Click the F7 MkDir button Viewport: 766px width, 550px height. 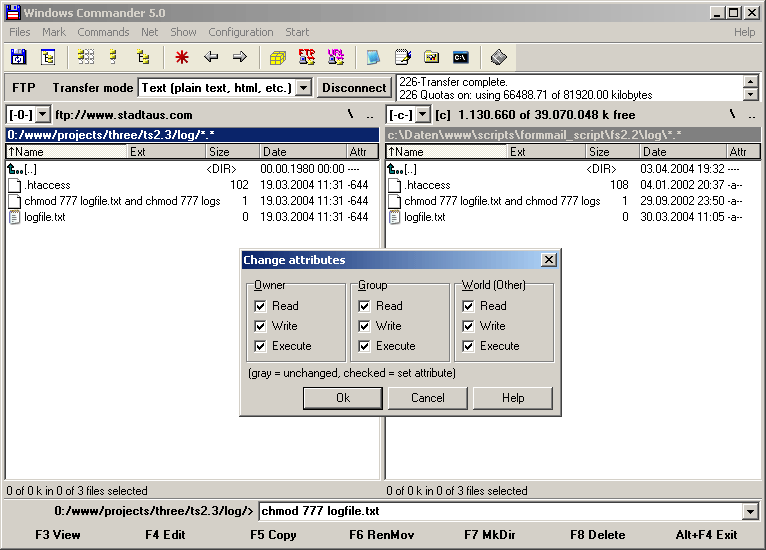pos(490,535)
